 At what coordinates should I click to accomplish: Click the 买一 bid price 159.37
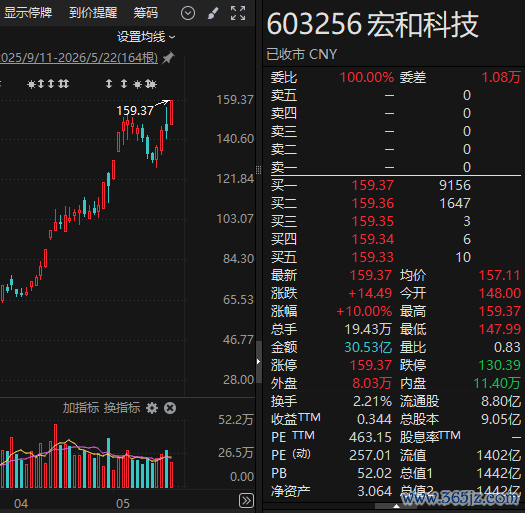373,185
